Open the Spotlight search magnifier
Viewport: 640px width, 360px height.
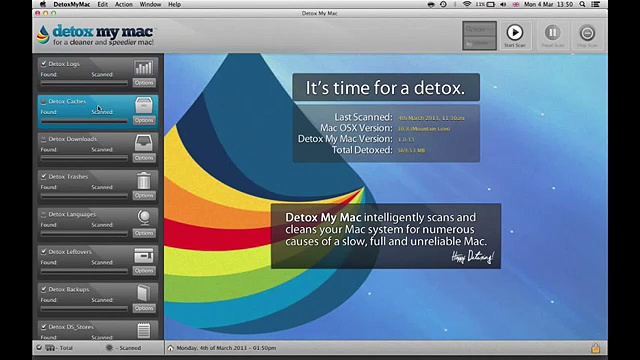tap(582, 4)
